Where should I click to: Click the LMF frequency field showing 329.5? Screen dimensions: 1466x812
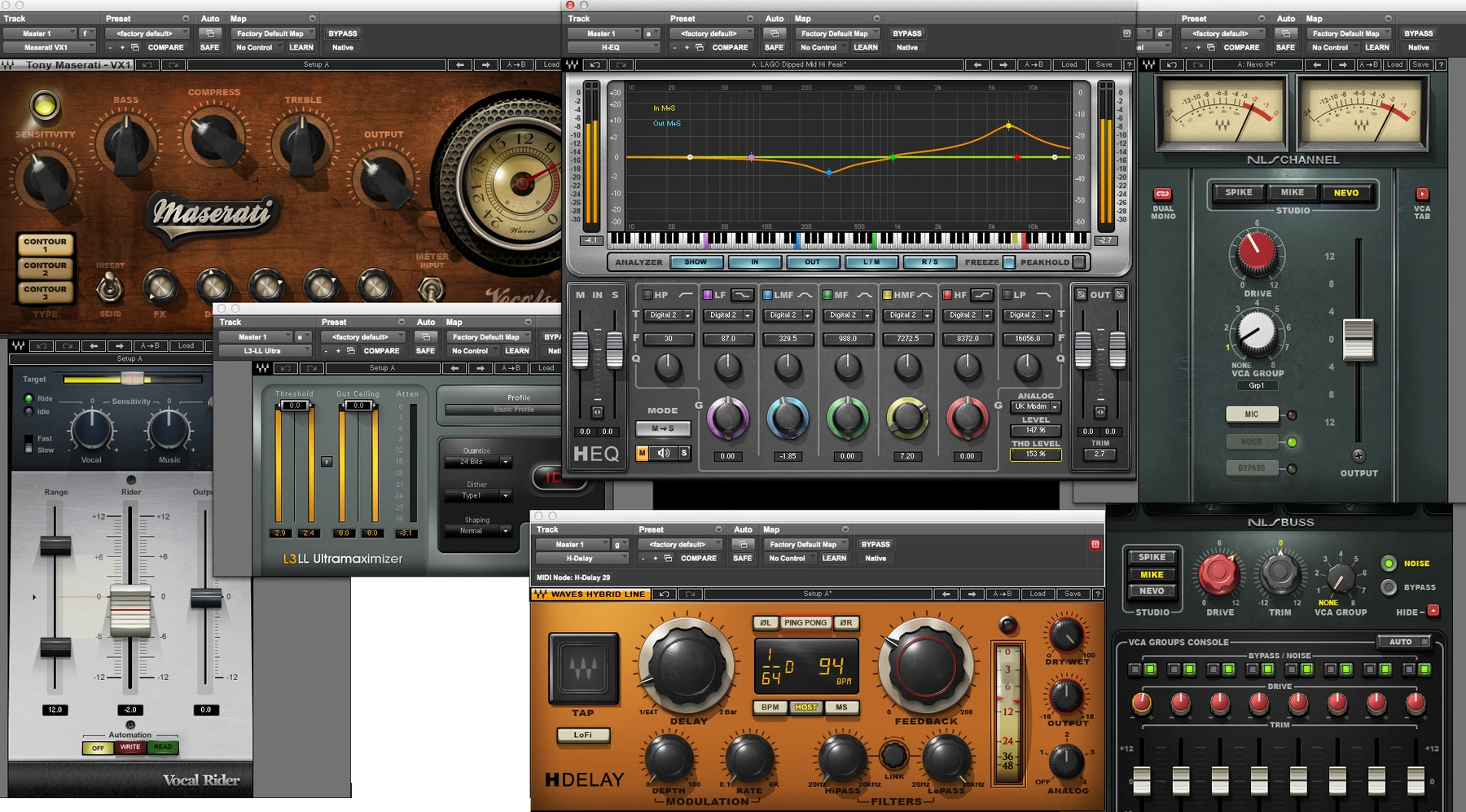[x=788, y=339]
